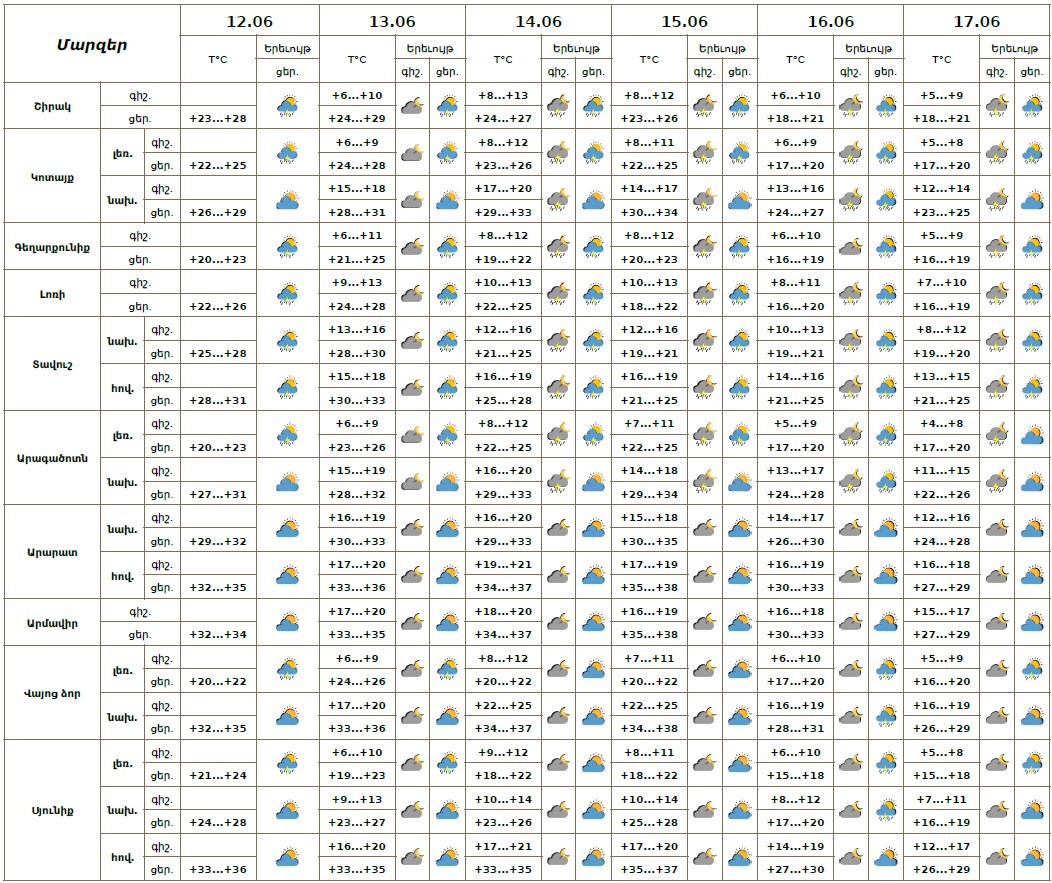
Task: Select the Վայոց ձոր region label
Action: coord(52,693)
